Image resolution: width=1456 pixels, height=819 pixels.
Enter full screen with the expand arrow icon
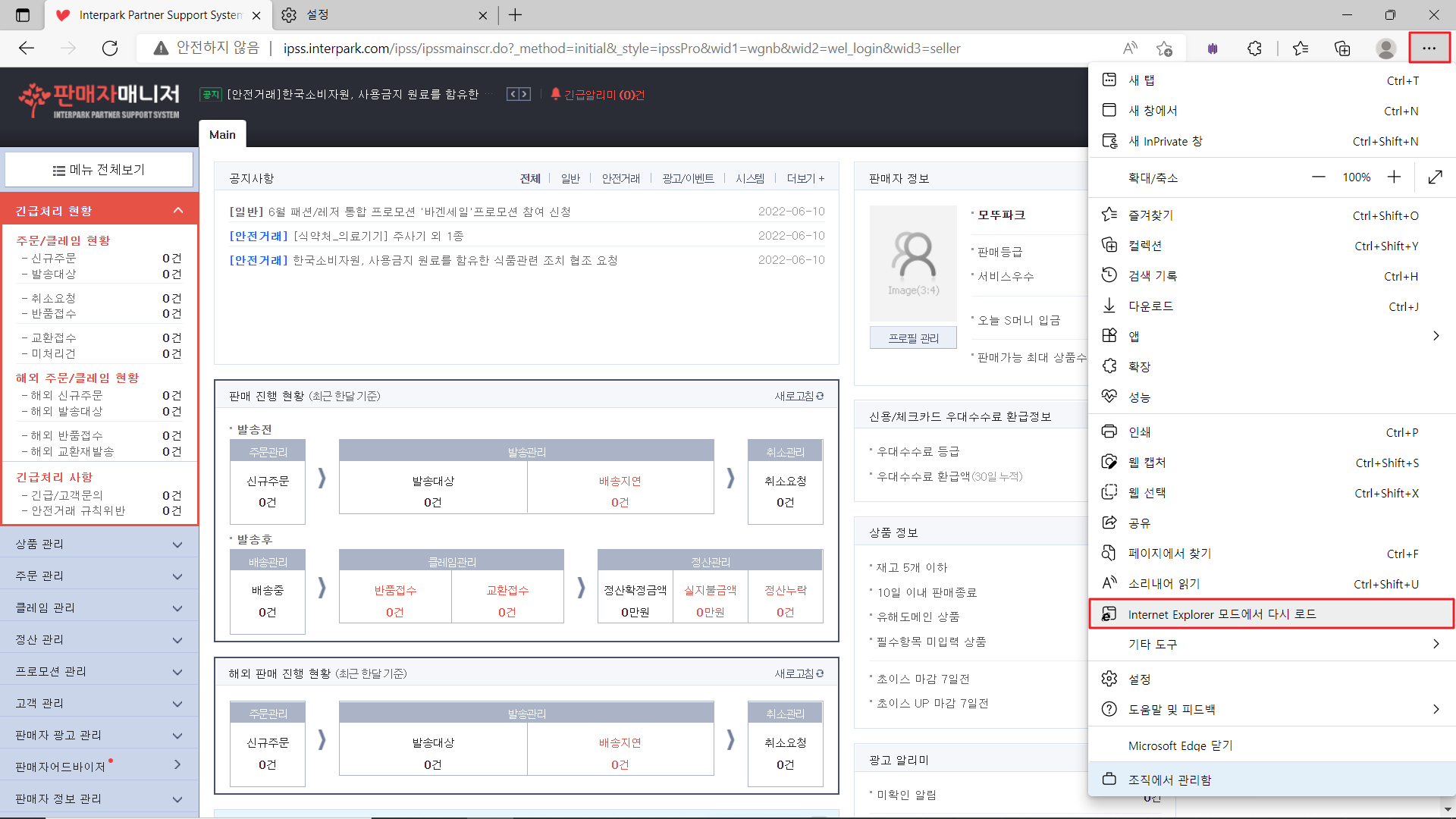tap(1435, 177)
